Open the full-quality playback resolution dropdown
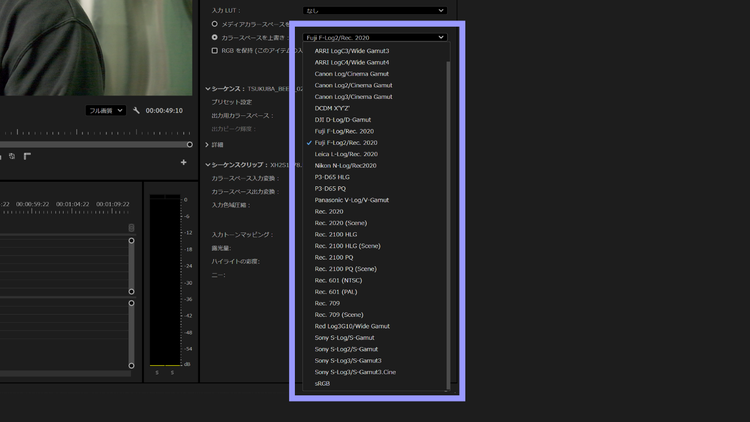750x422 pixels. [105, 111]
